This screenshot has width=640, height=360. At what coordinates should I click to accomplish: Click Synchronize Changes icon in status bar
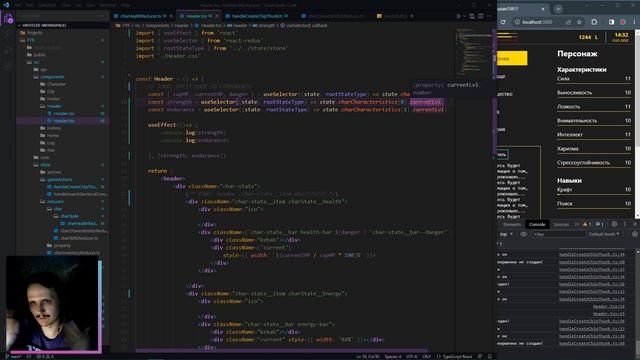coord(29,357)
